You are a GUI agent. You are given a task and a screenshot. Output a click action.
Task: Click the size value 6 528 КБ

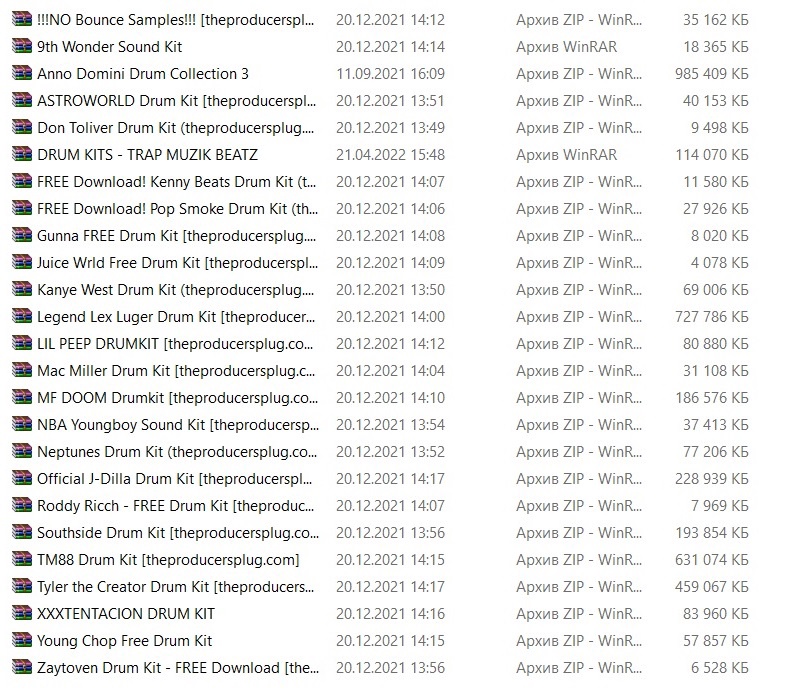coord(720,667)
